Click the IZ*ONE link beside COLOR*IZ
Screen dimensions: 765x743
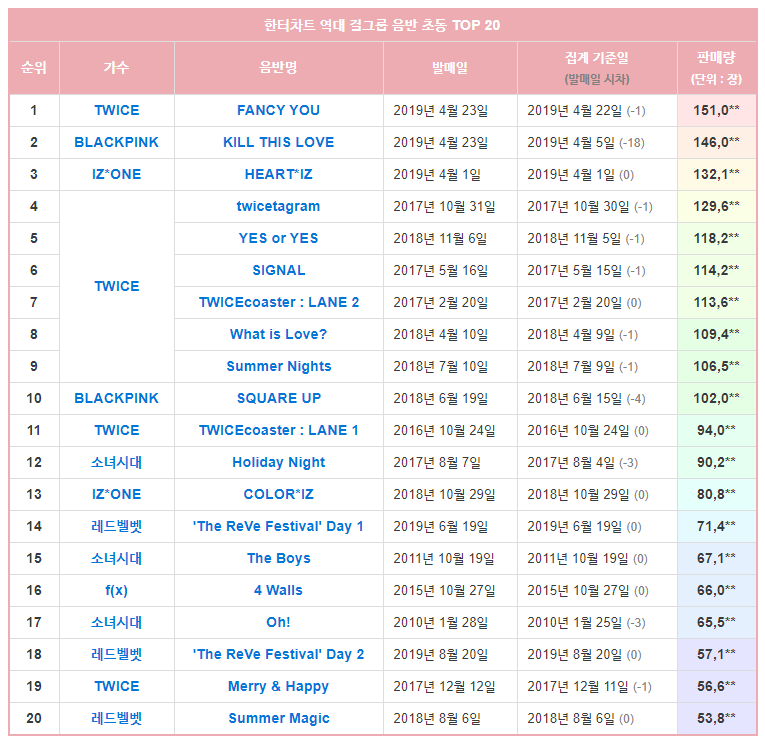(x=117, y=494)
